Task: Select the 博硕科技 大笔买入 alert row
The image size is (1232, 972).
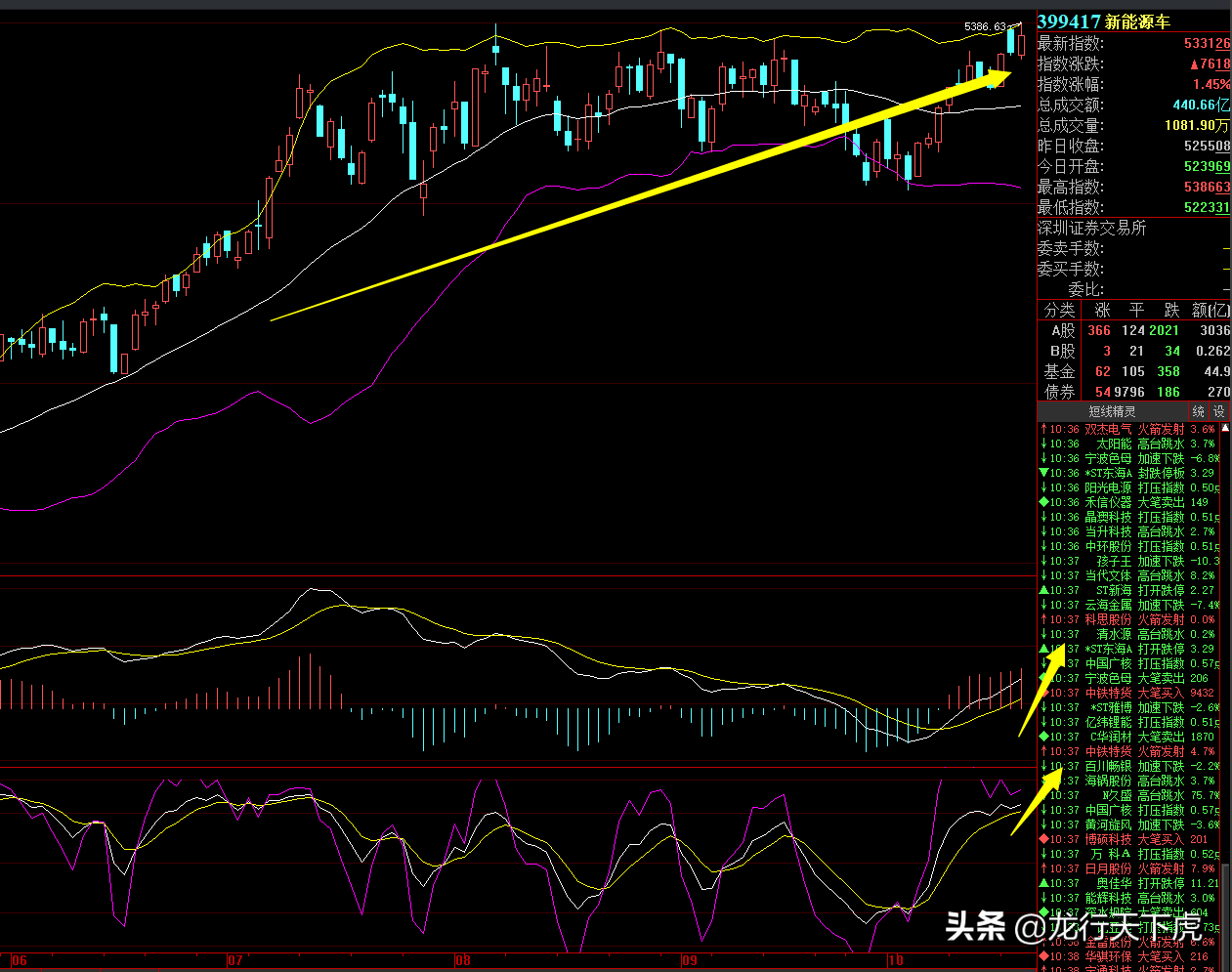Action: click(x=1128, y=839)
